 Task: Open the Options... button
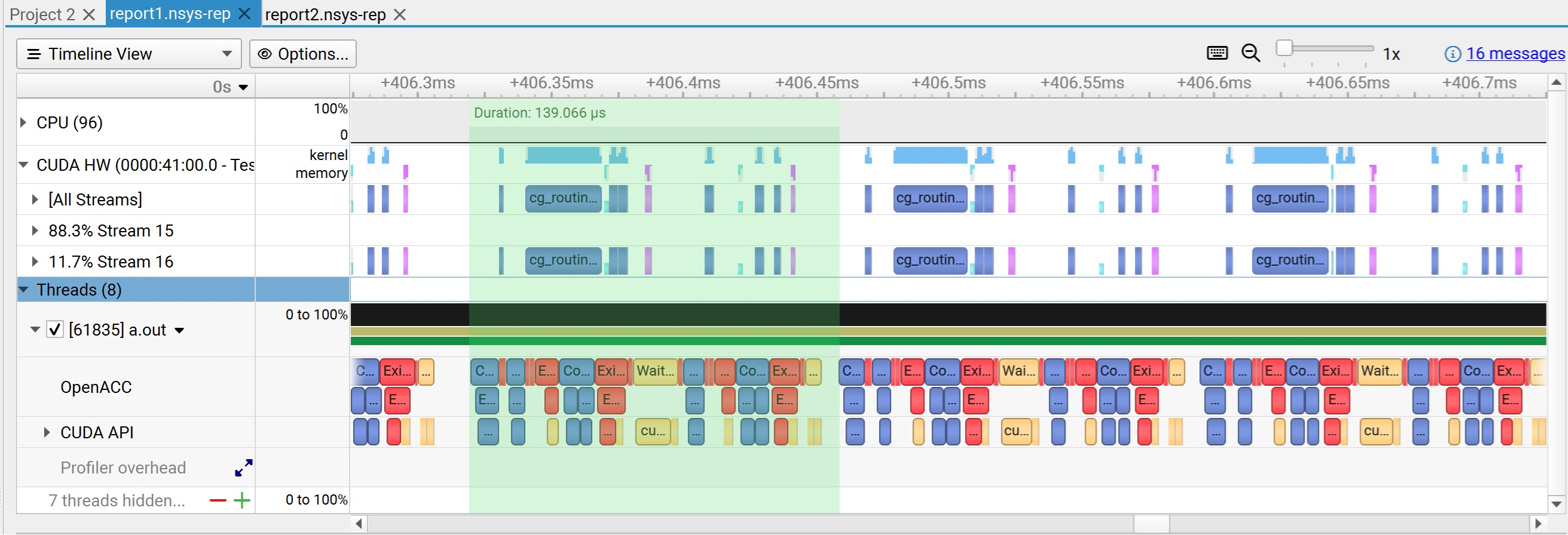pyautogui.click(x=303, y=54)
